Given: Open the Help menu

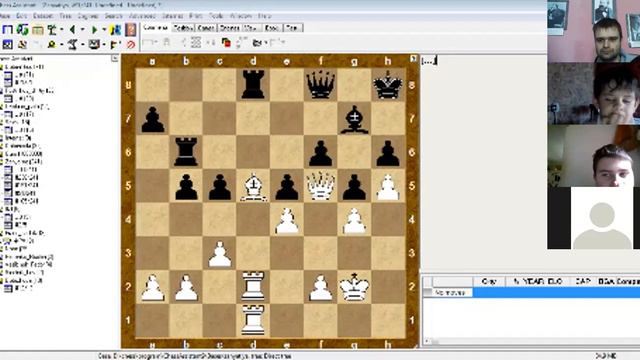Looking at the screenshot, I should 264,16.
